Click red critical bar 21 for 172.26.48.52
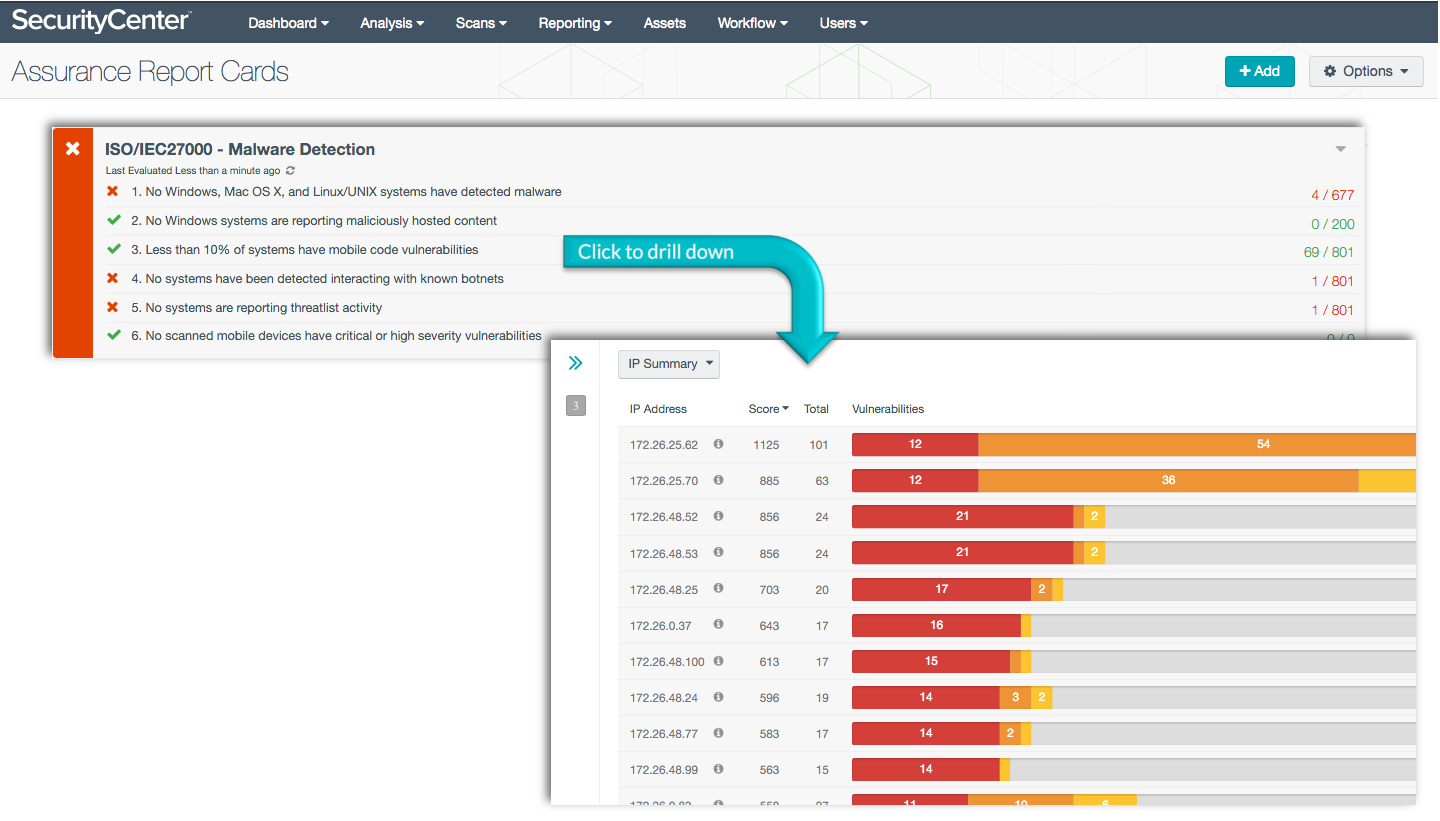The width and height of the screenshot is (1440, 821). (962, 516)
